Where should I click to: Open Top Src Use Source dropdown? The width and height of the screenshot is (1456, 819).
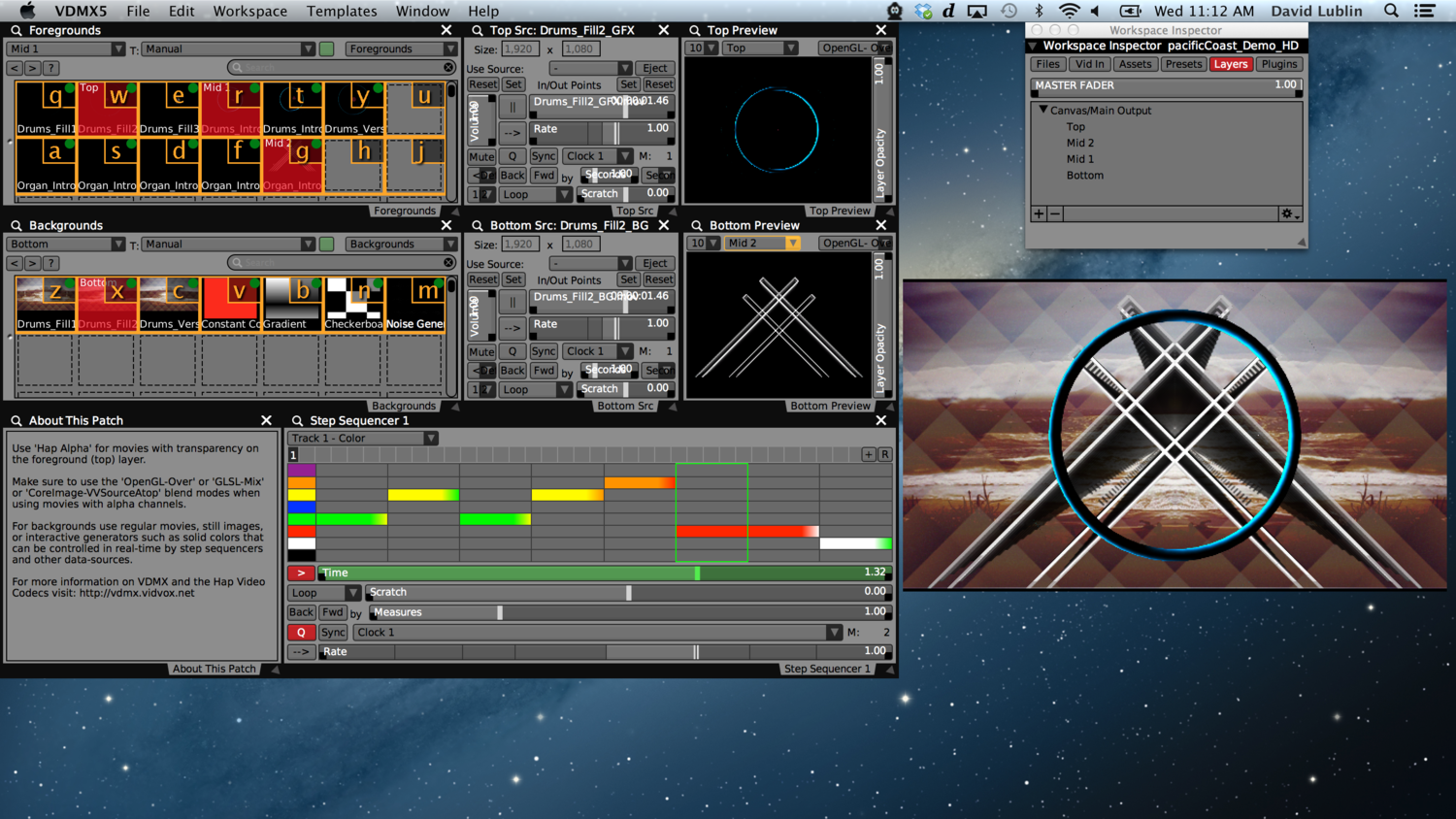(591, 69)
